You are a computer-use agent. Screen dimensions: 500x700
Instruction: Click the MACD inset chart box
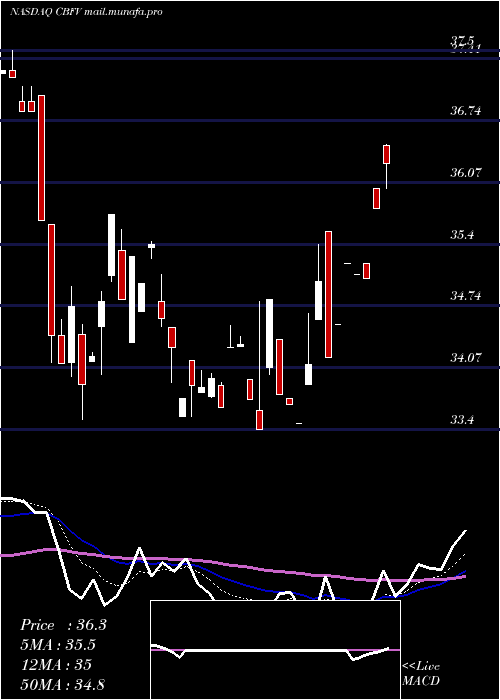tap(275, 650)
